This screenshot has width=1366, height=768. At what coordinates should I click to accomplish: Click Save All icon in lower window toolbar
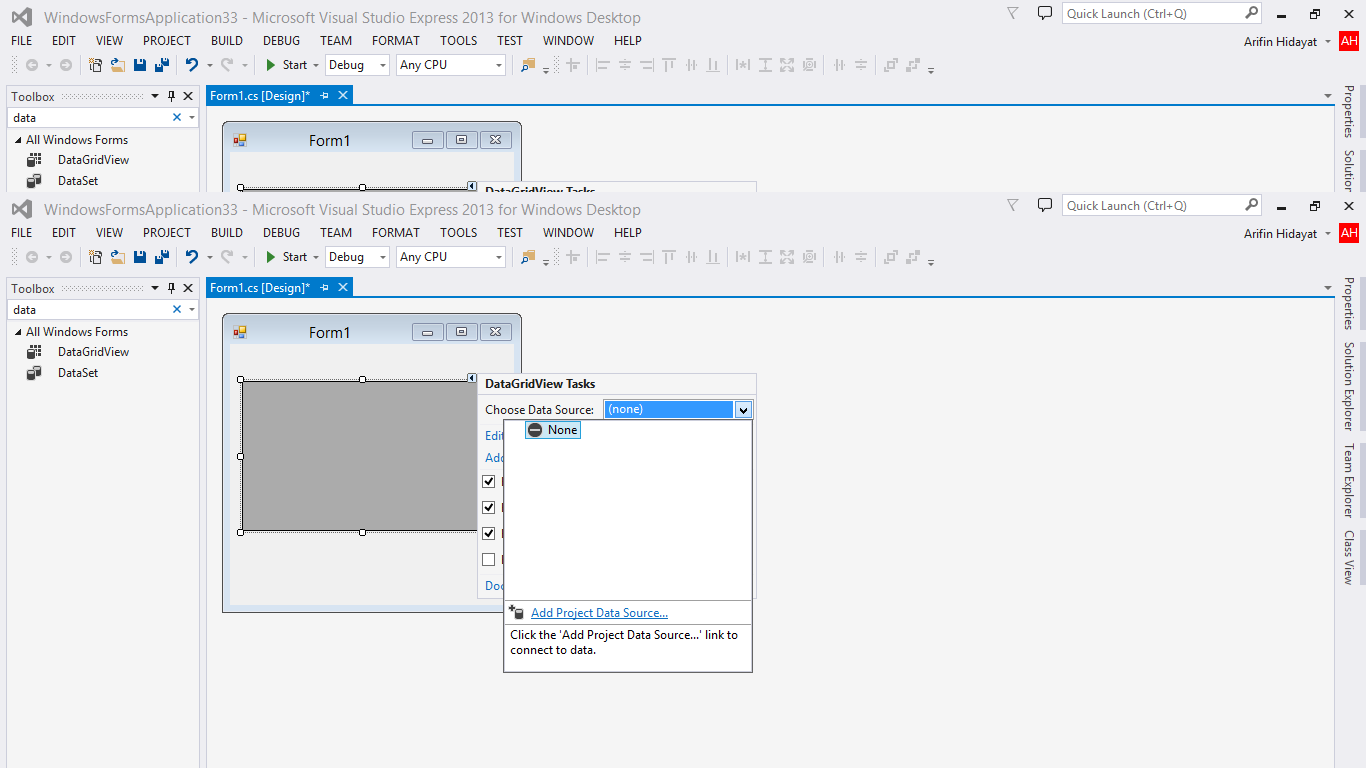161,257
